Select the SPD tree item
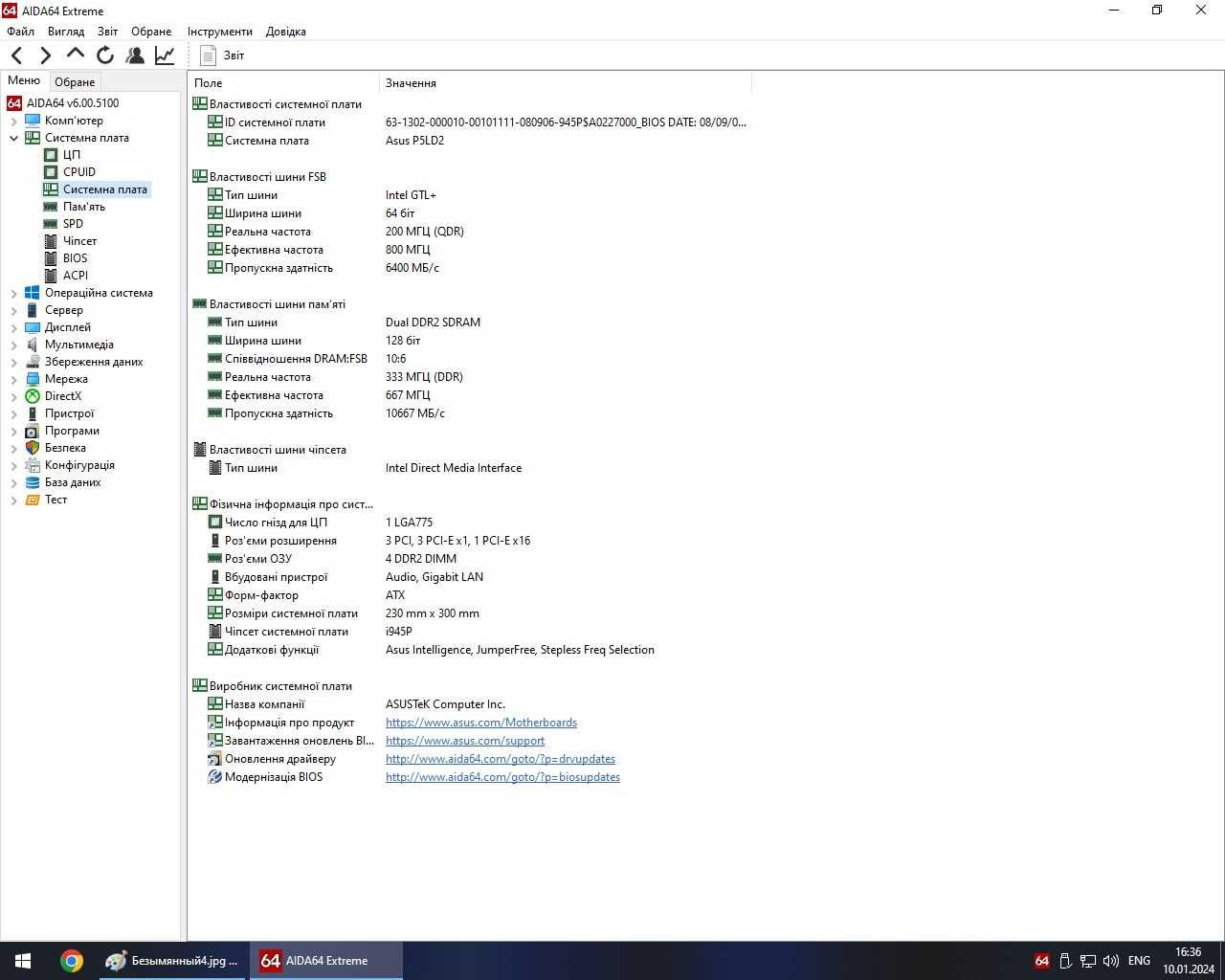Image resolution: width=1225 pixels, height=980 pixels. 73,224
